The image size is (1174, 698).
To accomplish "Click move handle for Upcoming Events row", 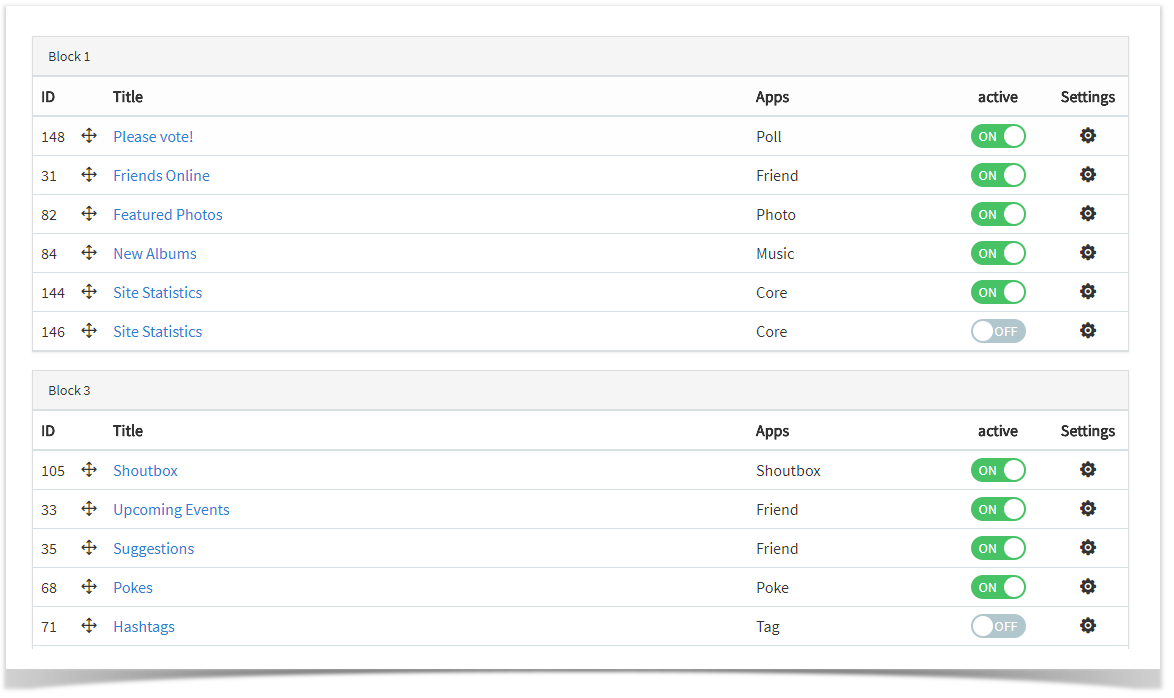I will click(x=89, y=509).
